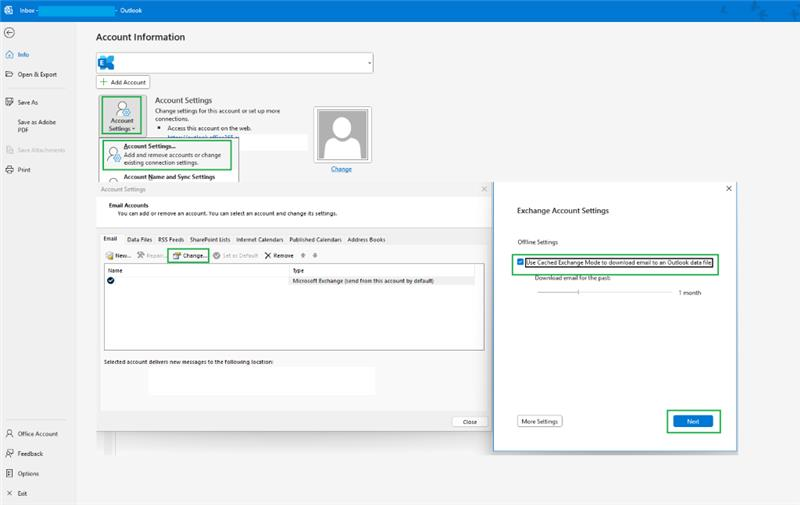Close the Account Settings dialog with X
This screenshot has width=800, height=505.
(x=484, y=189)
